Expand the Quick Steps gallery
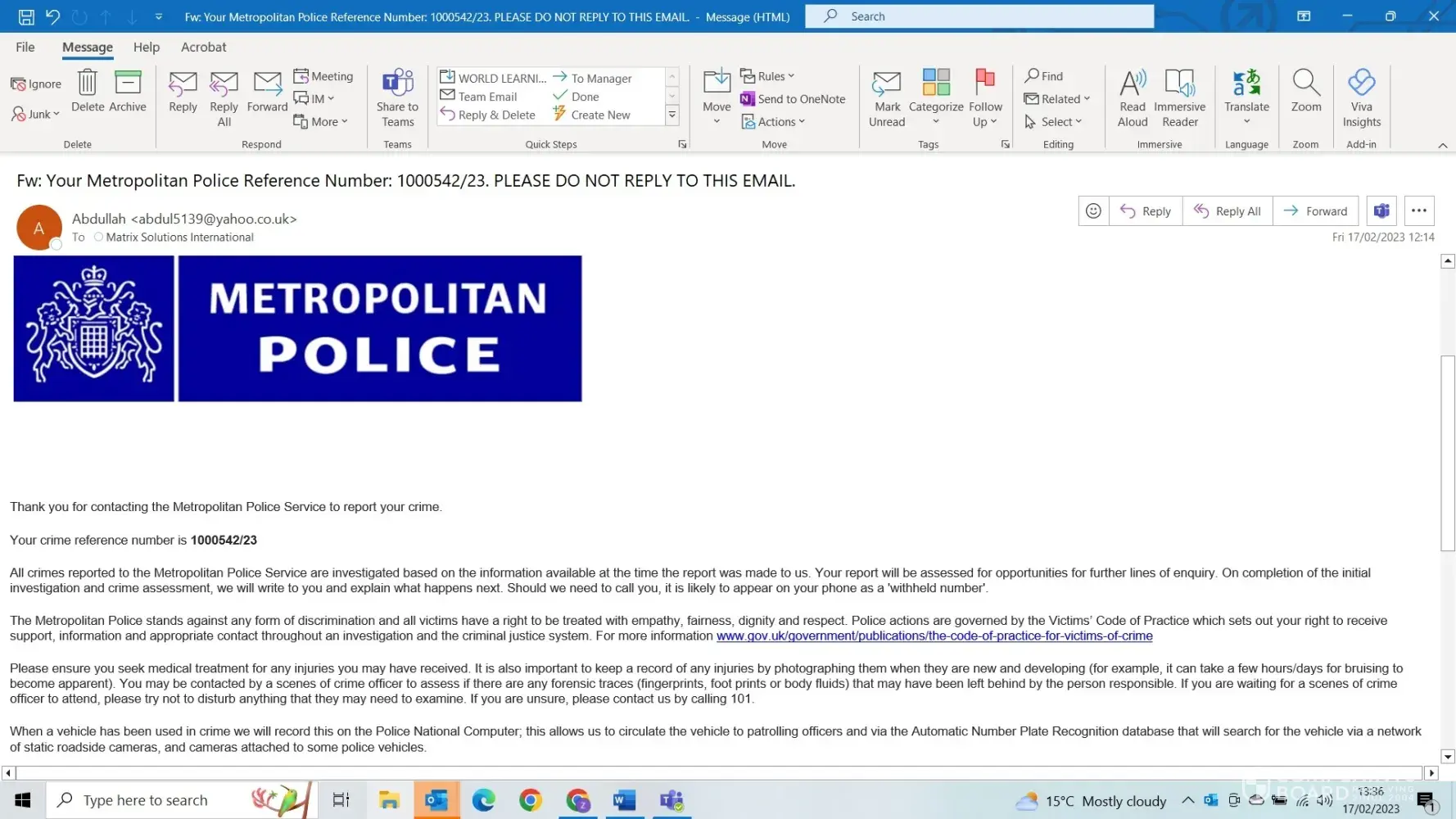Viewport: 1456px width, 819px height. click(672, 115)
